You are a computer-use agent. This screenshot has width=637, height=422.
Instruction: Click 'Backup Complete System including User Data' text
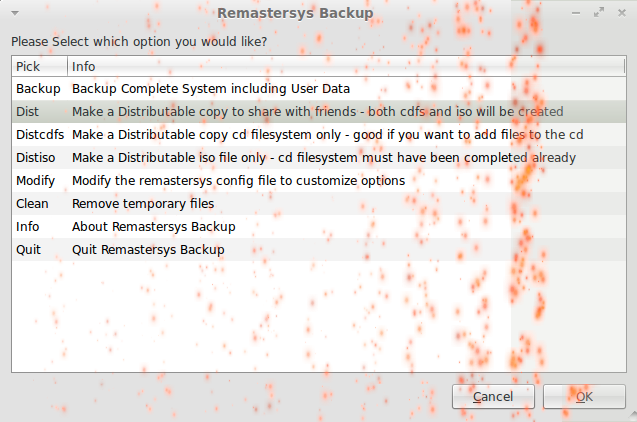(x=211, y=89)
